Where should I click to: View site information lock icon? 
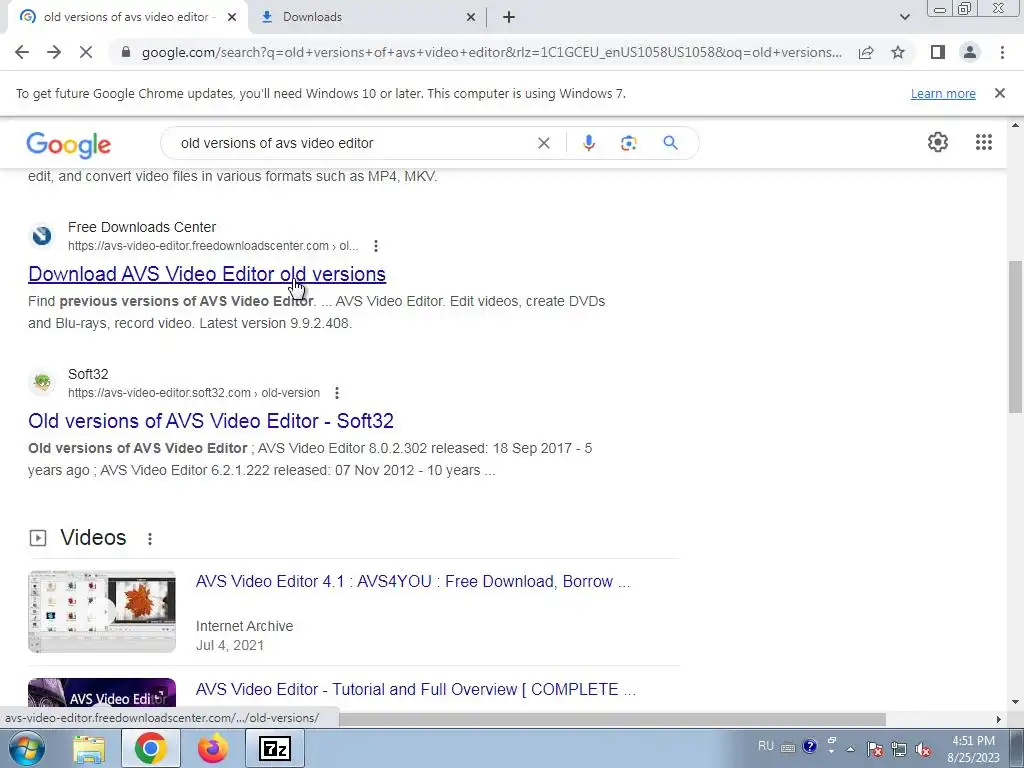tap(126, 52)
